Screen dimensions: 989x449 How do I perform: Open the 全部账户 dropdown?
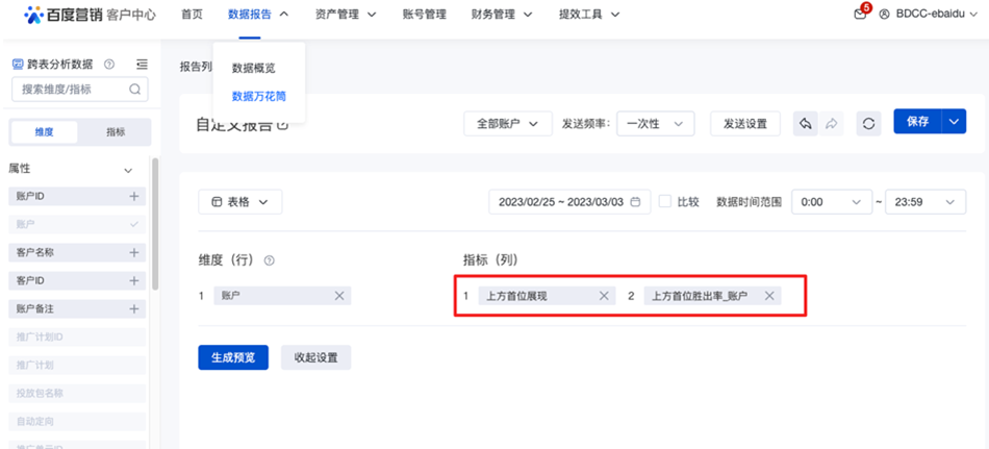[508, 123]
